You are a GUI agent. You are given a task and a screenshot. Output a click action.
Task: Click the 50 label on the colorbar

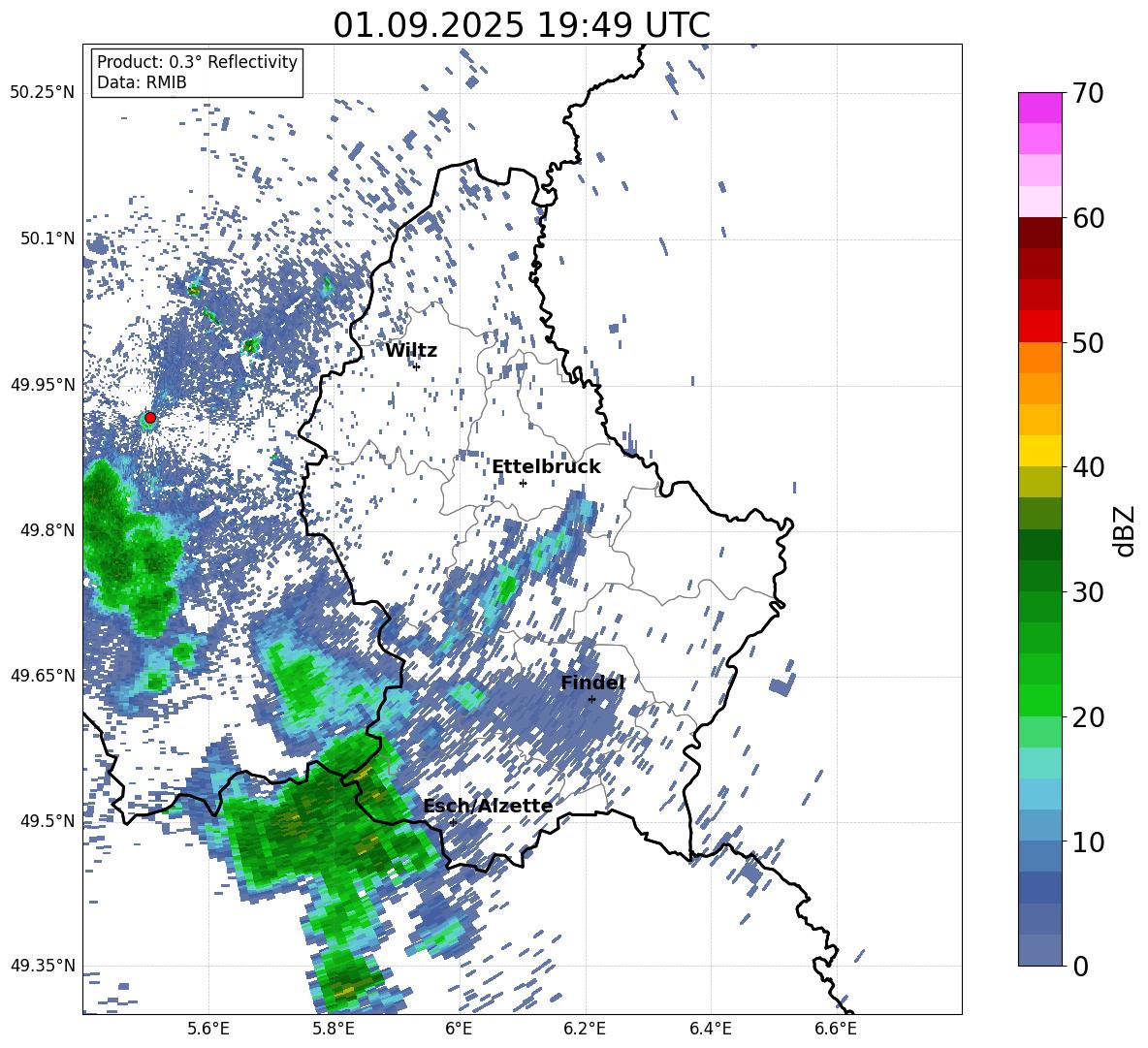click(1088, 343)
